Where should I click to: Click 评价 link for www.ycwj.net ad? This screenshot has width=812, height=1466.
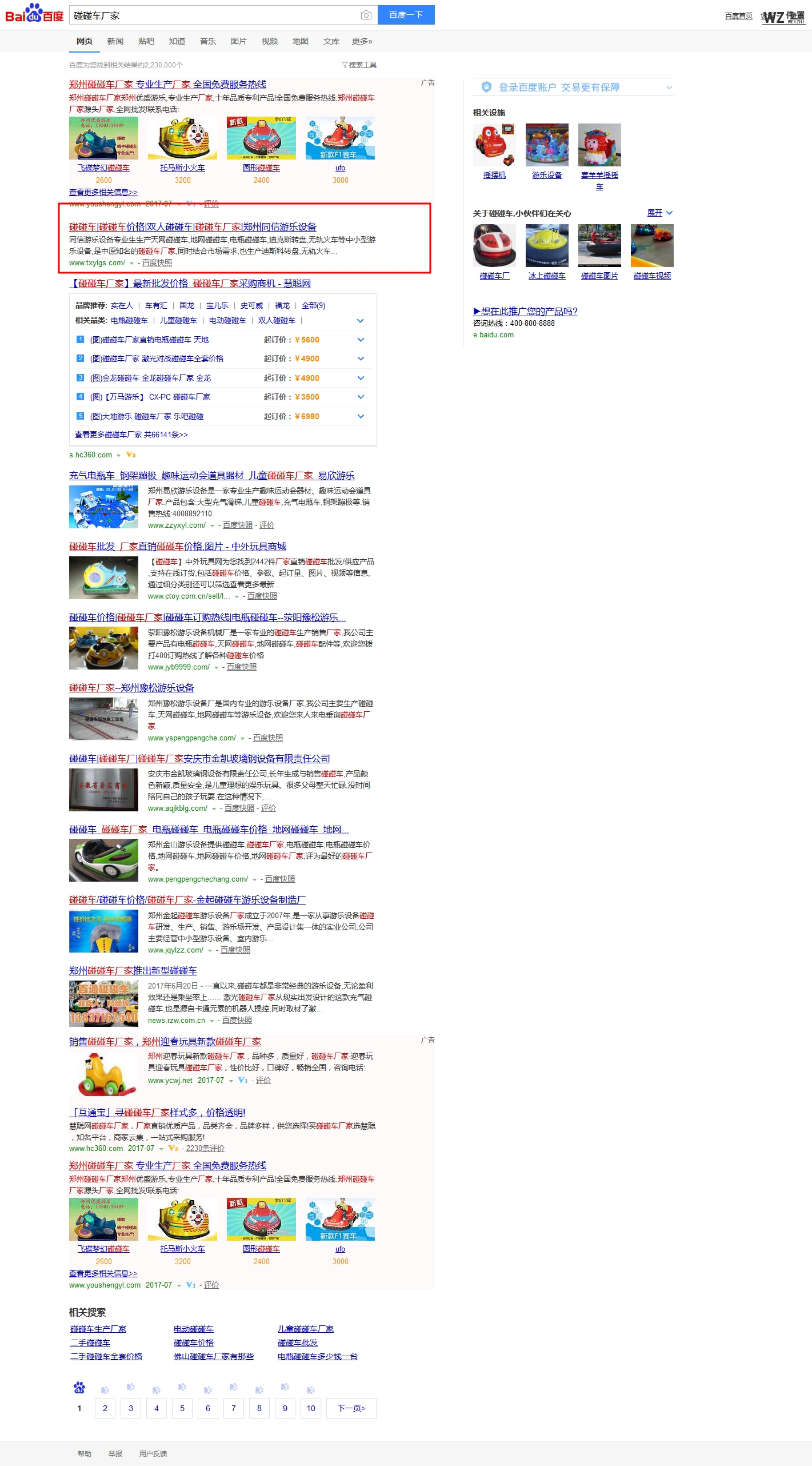263,1080
